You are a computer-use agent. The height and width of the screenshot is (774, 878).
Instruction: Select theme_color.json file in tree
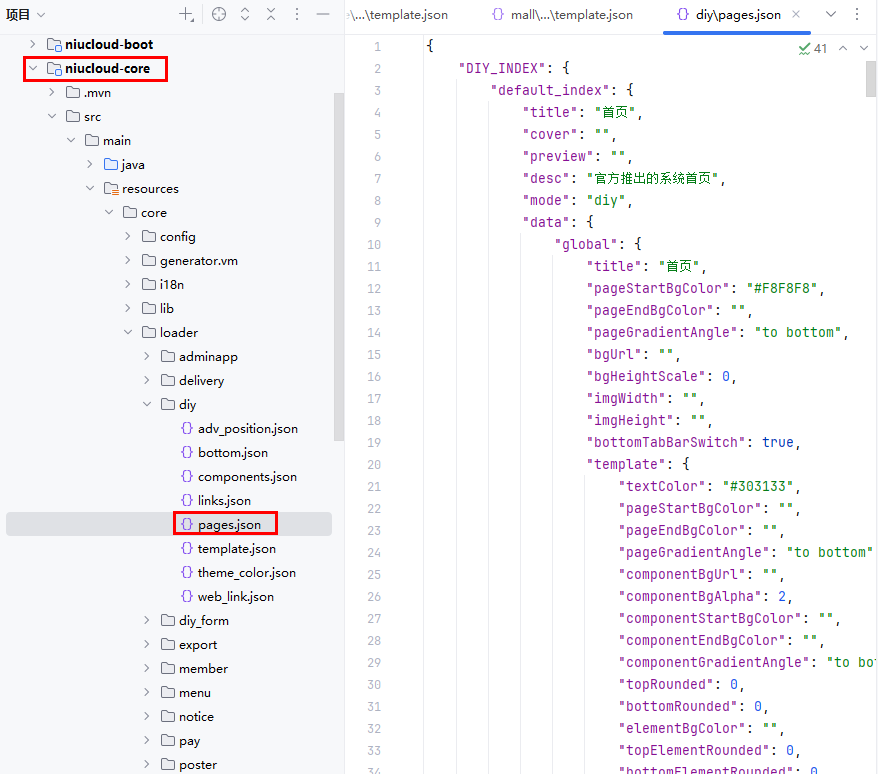coord(246,573)
